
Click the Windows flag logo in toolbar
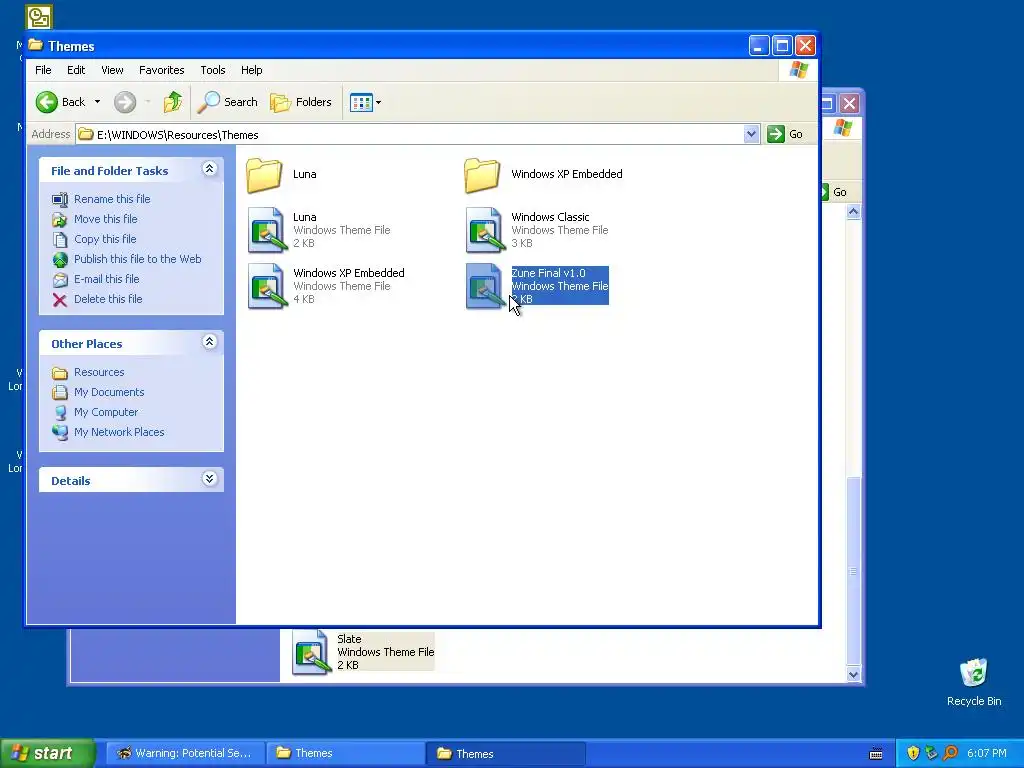798,70
